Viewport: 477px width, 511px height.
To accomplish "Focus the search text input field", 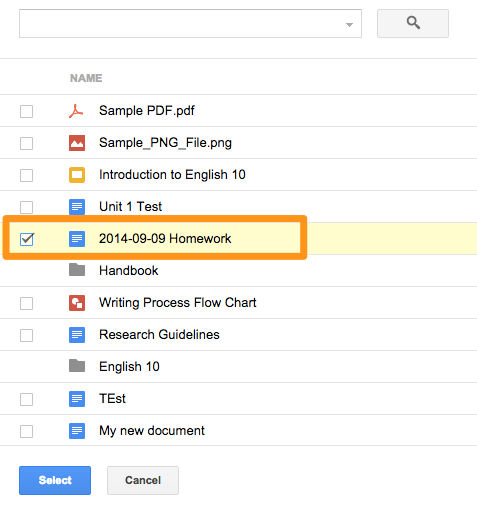I will coord(182,23).
